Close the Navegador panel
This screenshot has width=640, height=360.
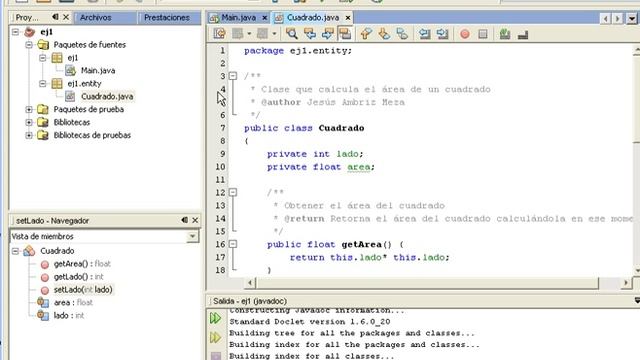coord(195,220)
